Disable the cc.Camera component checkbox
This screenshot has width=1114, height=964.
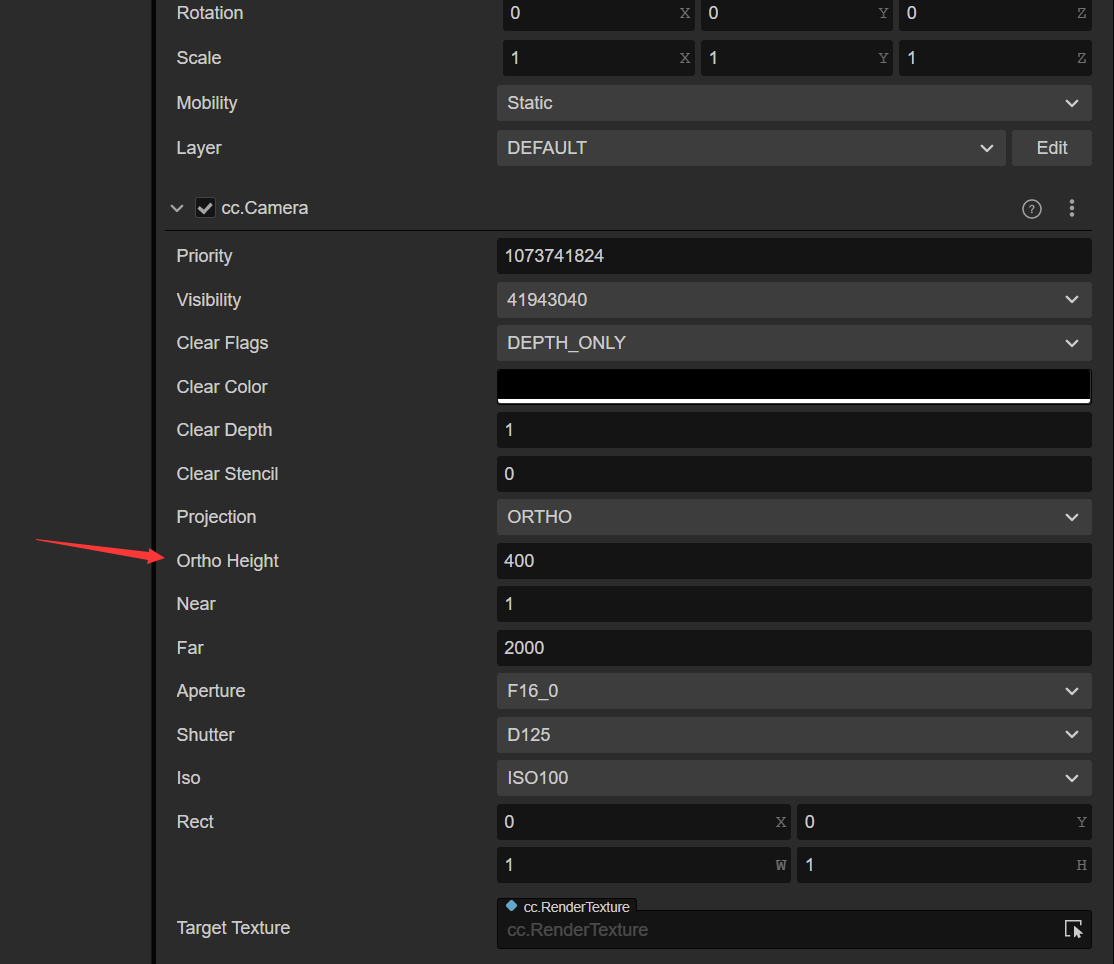(205, 208)
